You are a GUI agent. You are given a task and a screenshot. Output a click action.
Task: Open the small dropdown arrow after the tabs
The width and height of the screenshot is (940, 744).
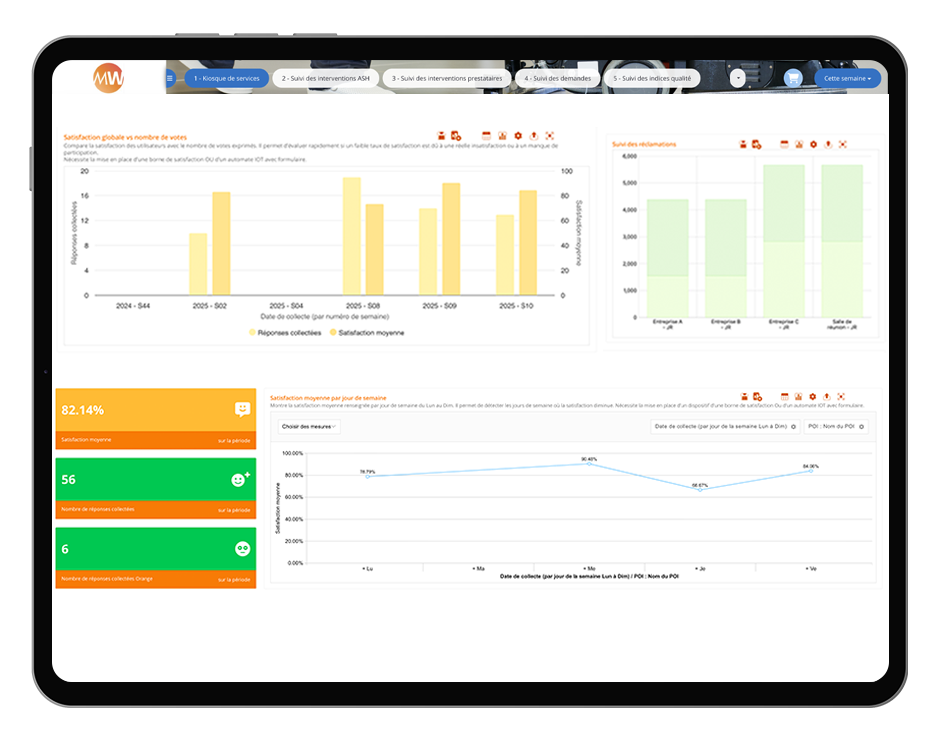(x=737, y=78)
